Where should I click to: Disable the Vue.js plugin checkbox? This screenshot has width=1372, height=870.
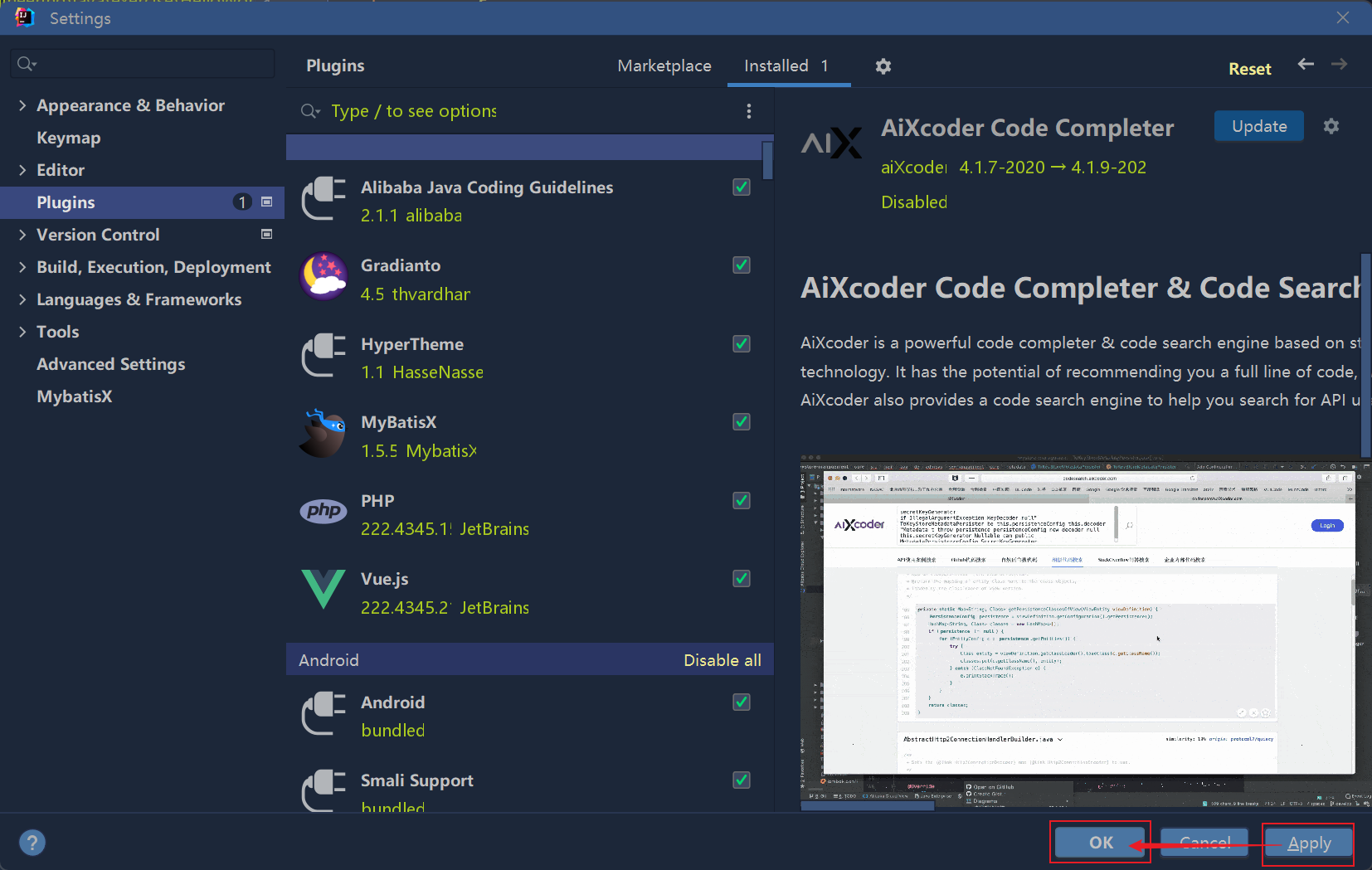click(742, 578)
